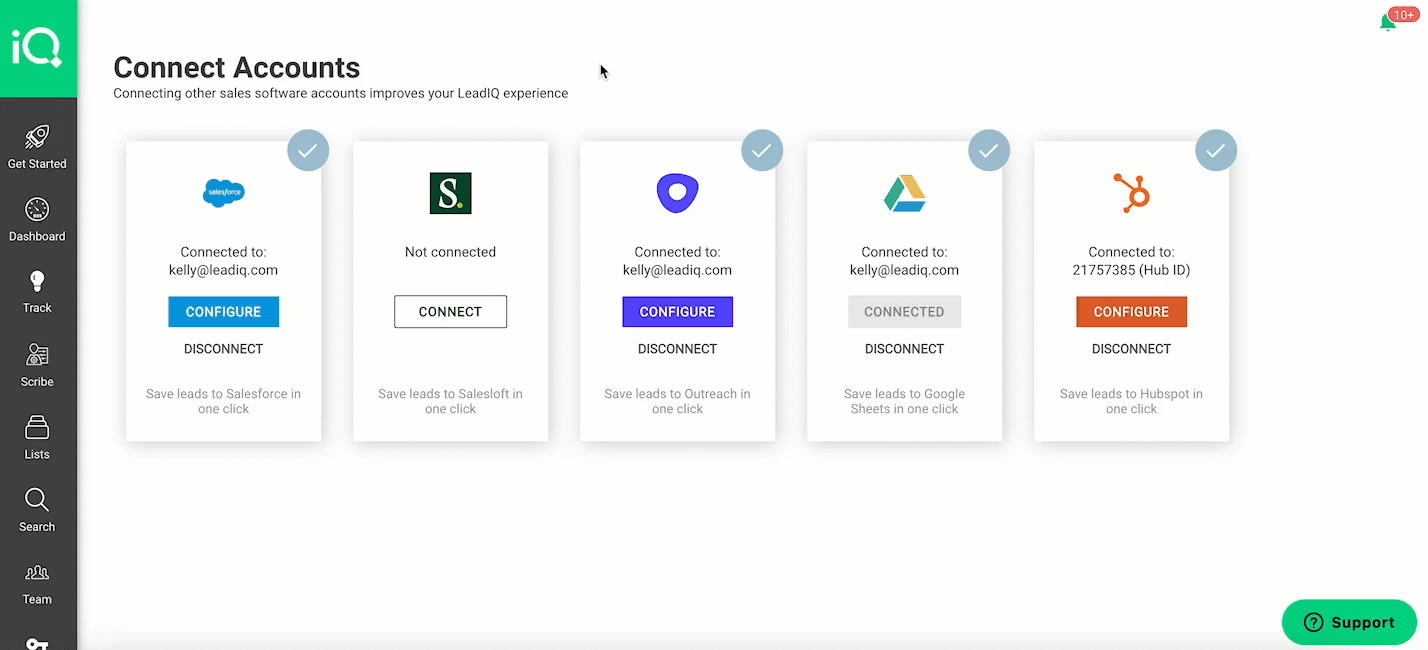Viewport: 1428px width, 650px height.
Task: Click the HubSpot connected checkmark badge
Action: pyautogui.click(x=1216, y=151)
